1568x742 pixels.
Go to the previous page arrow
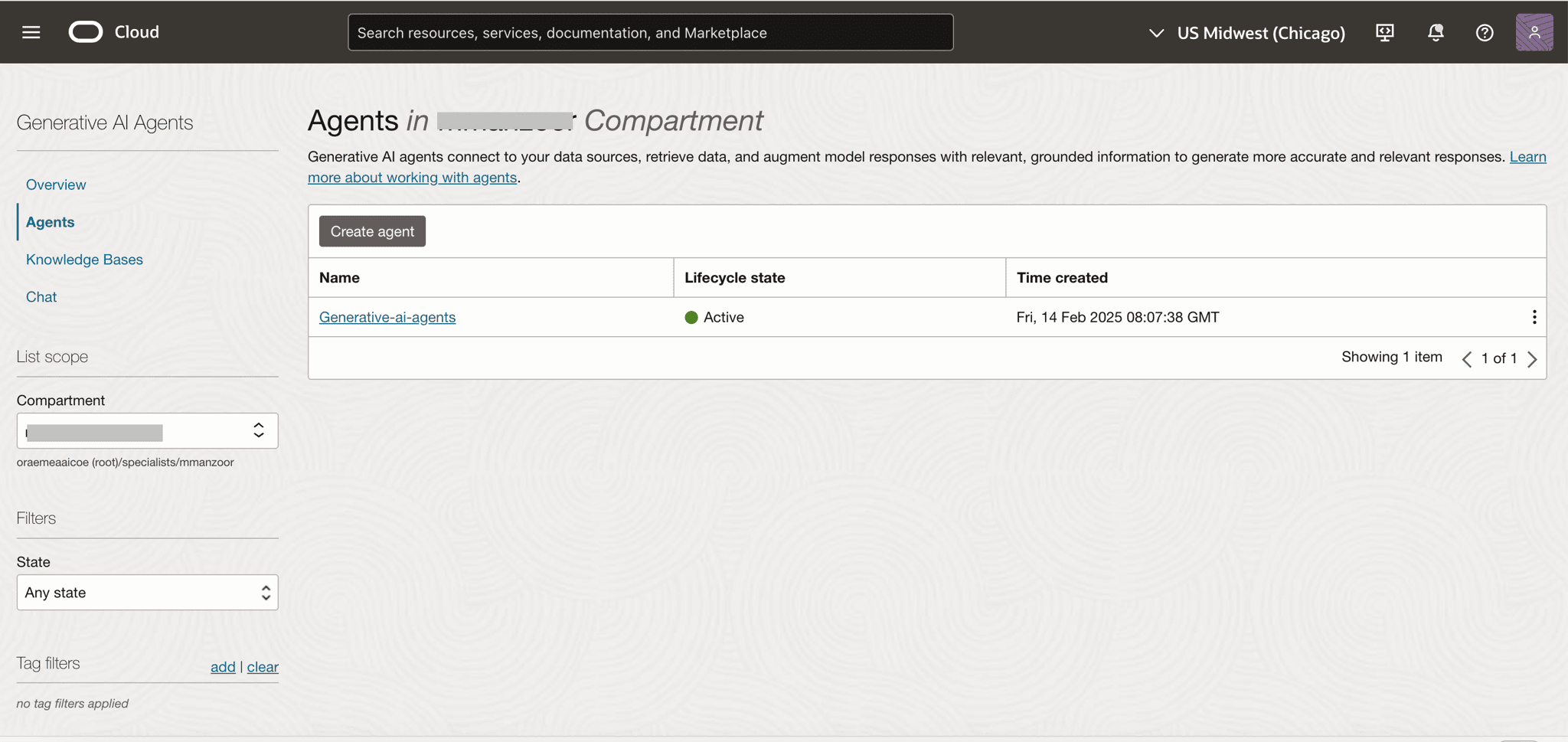click(x=1467, y=358)
